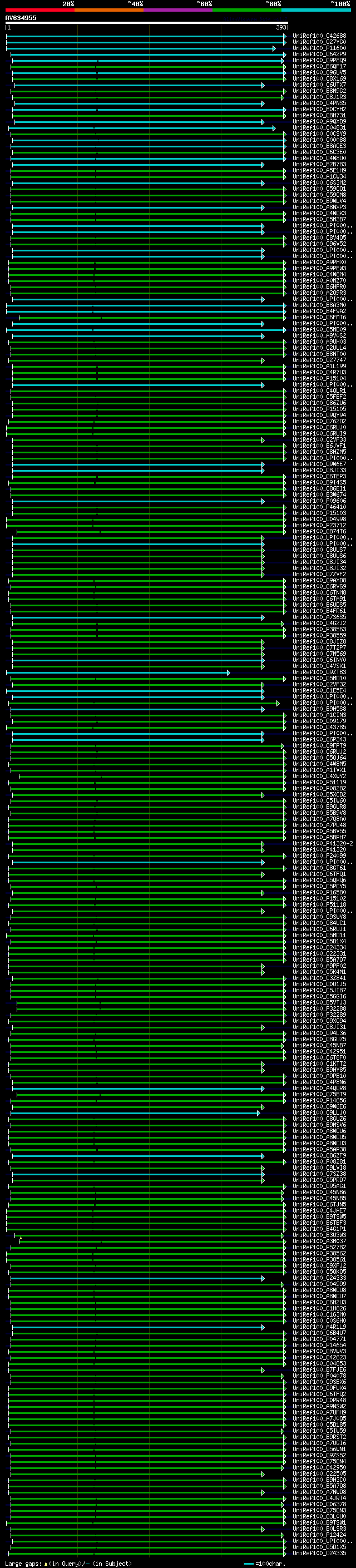Select the UniRef100_P24099 entry
The image size is (356, 1568).
pyautogui.click(x=319, y=855)
